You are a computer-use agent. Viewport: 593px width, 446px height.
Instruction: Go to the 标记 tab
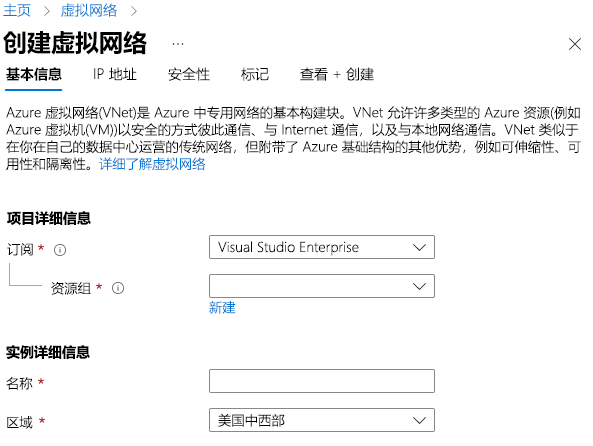pyautogui.click(x=255, y=74)
